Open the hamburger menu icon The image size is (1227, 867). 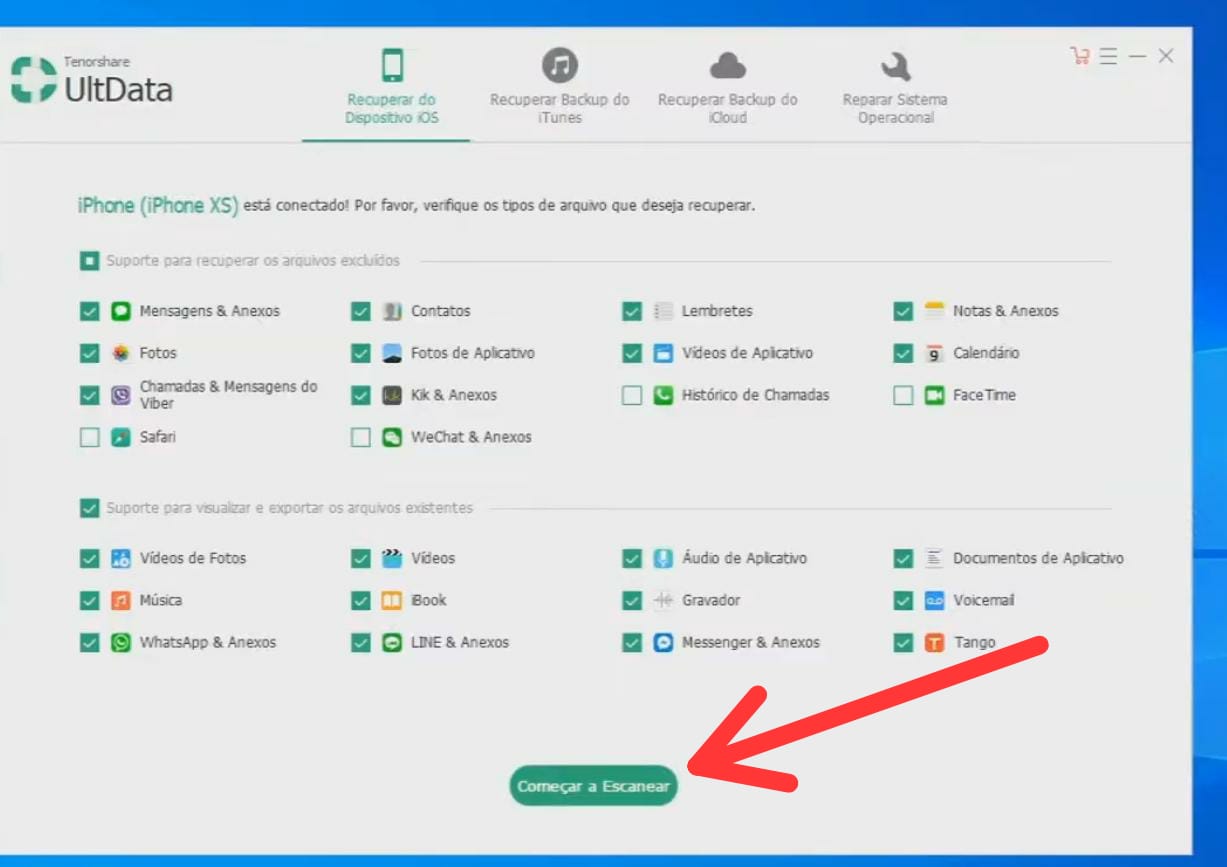(1108, 57)
